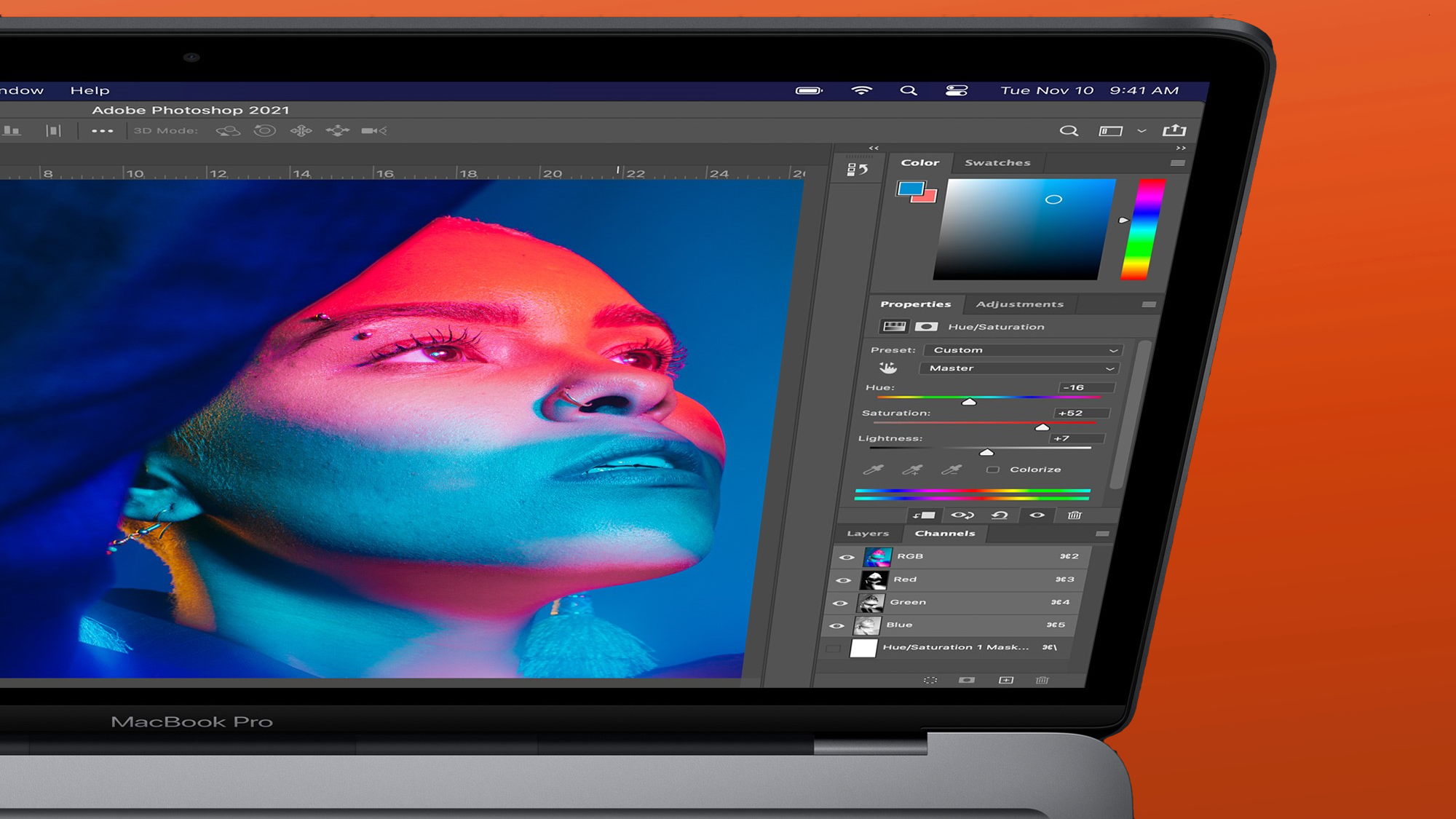
Task: Open the Help menu
Action: click(89, 90)
